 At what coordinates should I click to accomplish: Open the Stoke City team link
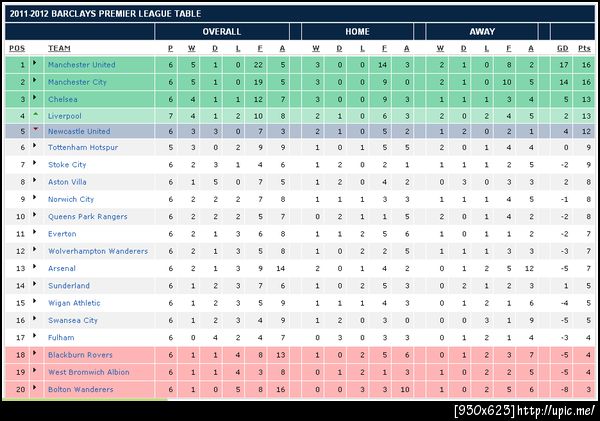67,165
